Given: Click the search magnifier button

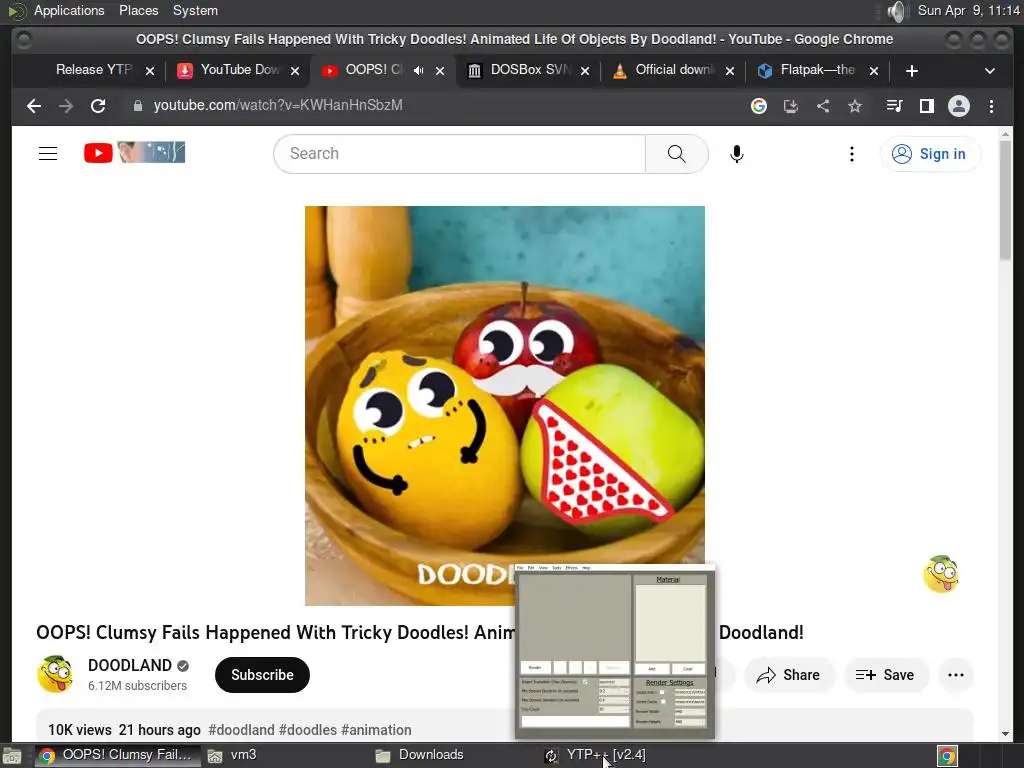Looking at the screenshot, I should pyautogui.click(x=677, y=153).
